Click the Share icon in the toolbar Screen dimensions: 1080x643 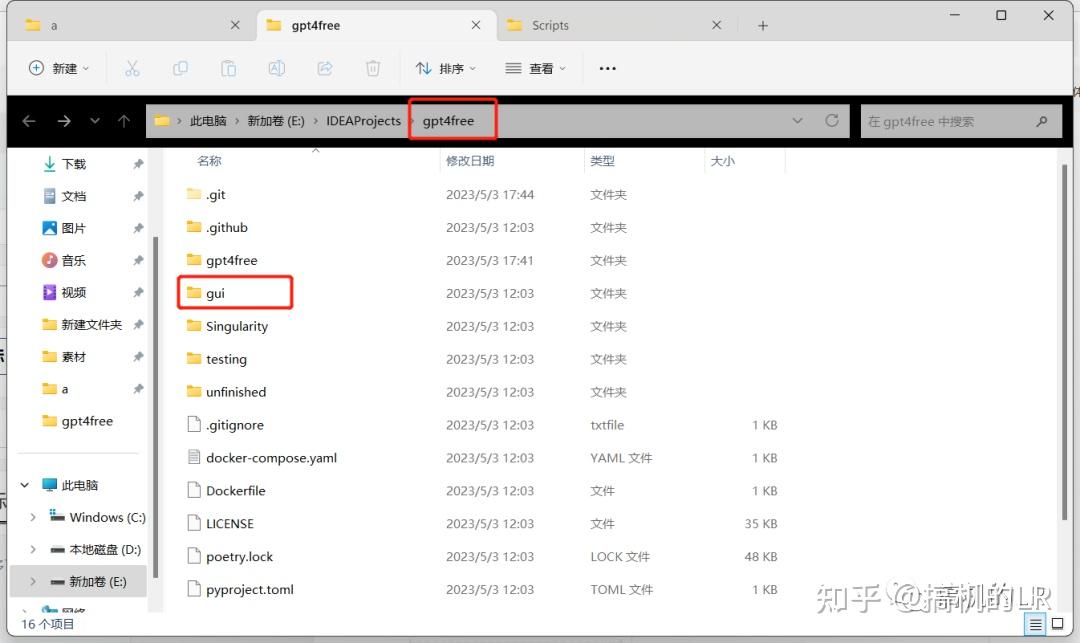point(324,68)
